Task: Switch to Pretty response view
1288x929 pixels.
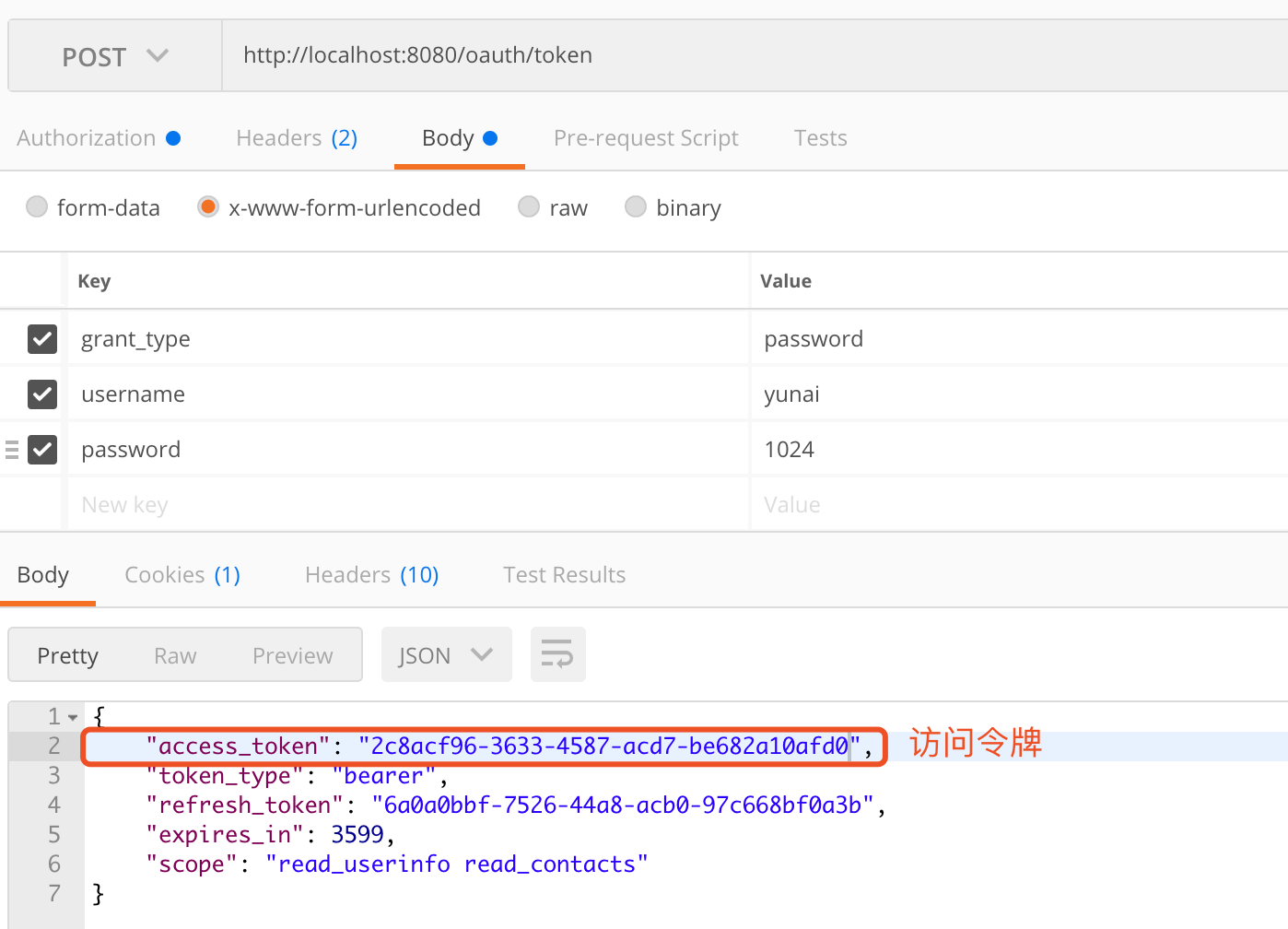Action: [x=67, y=655]
